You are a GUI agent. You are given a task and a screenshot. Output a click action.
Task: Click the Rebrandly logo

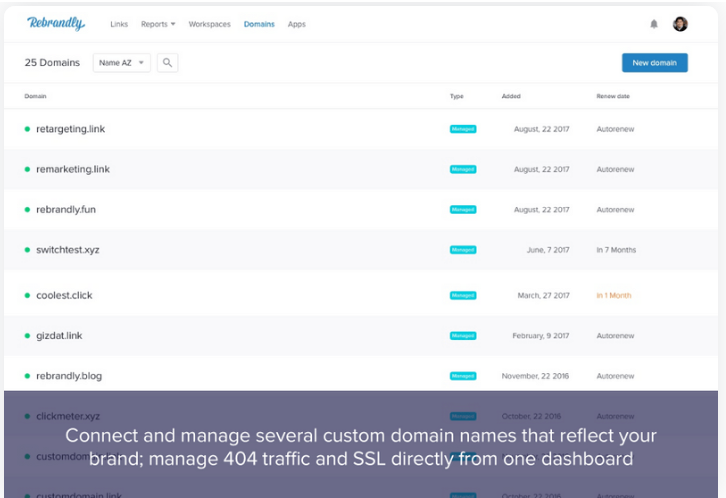tap(55, 24)
